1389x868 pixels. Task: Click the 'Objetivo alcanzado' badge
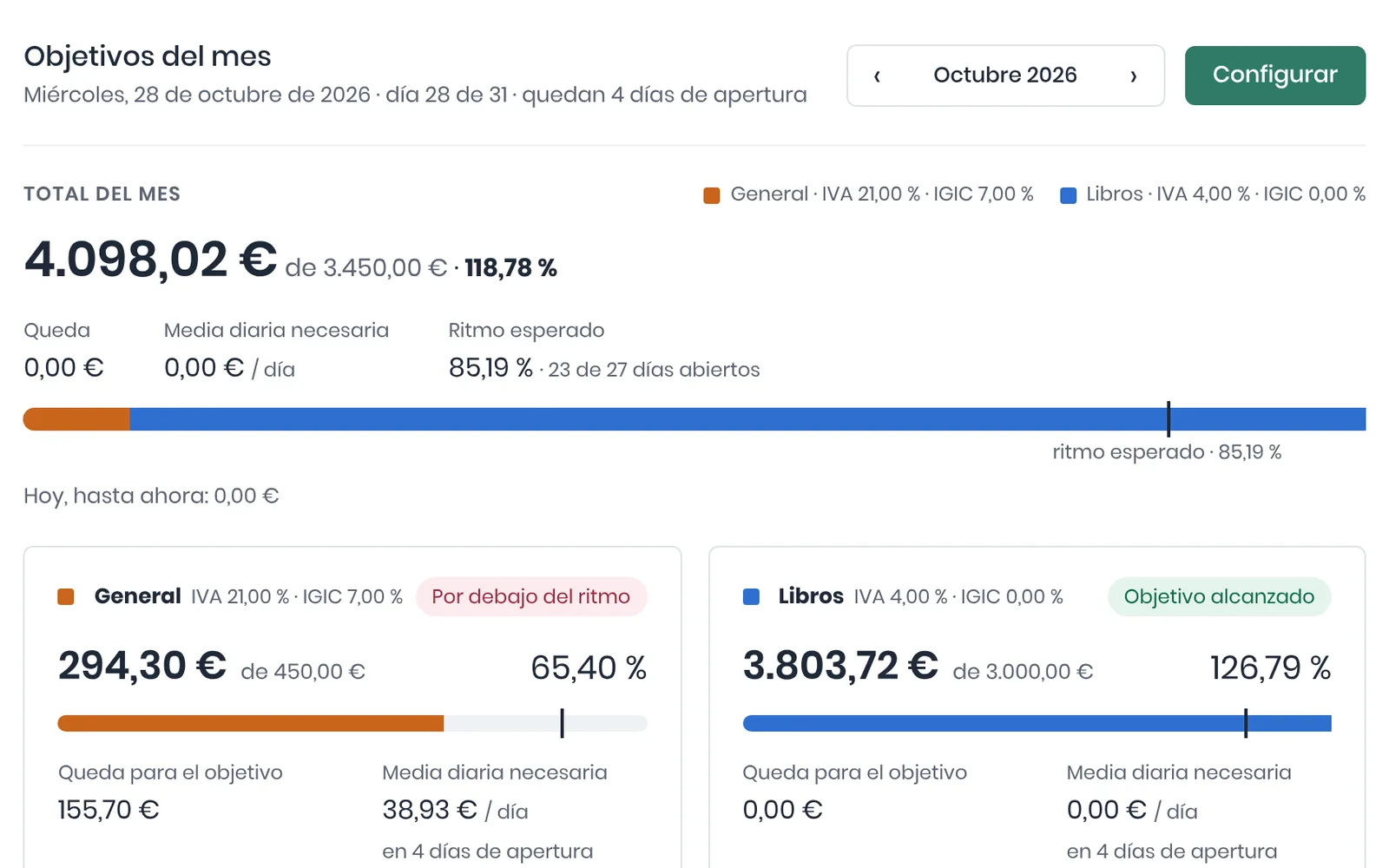click(1219, 596)
